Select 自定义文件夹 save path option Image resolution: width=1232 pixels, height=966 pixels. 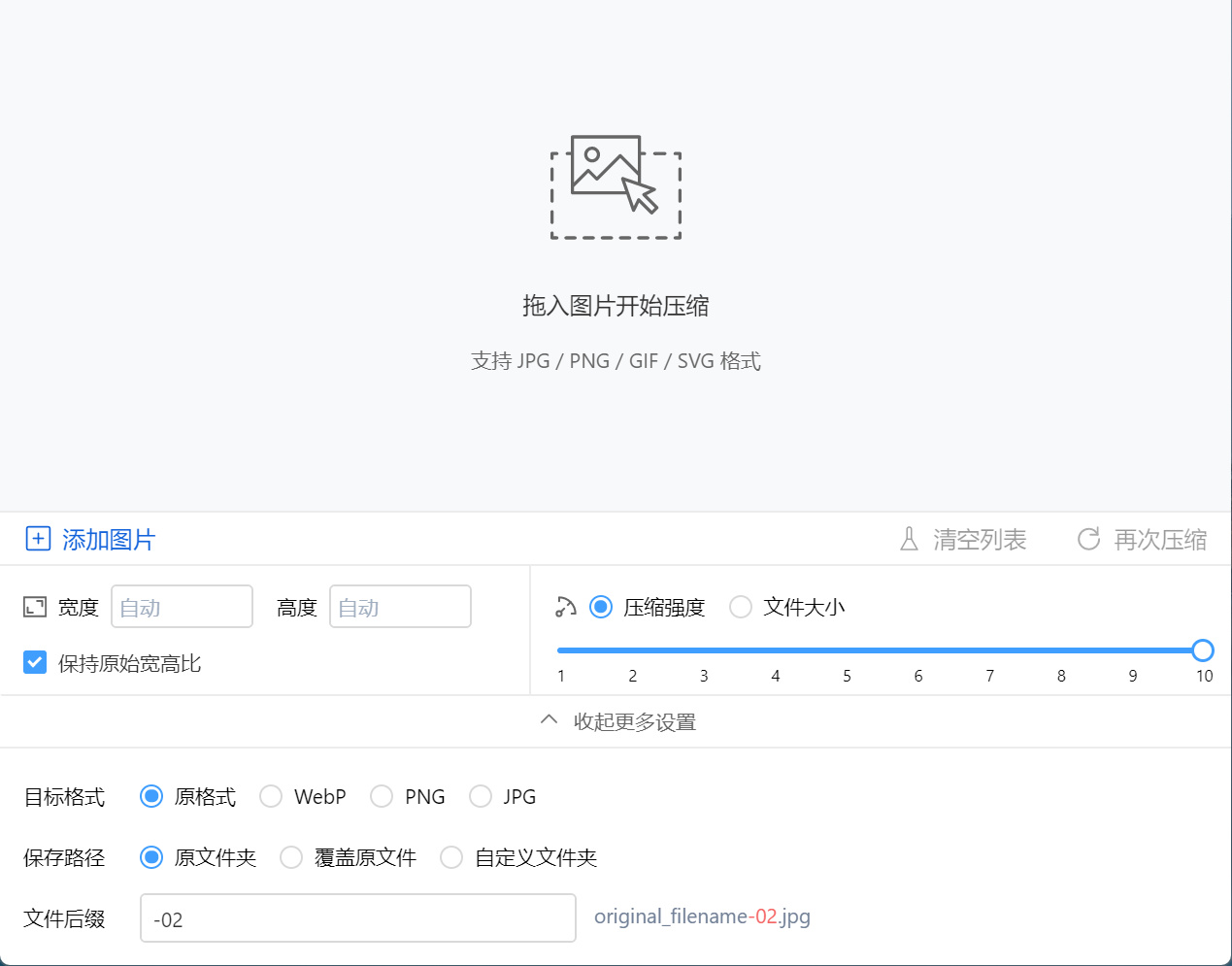pyautogui.click(x=451, y=857)
